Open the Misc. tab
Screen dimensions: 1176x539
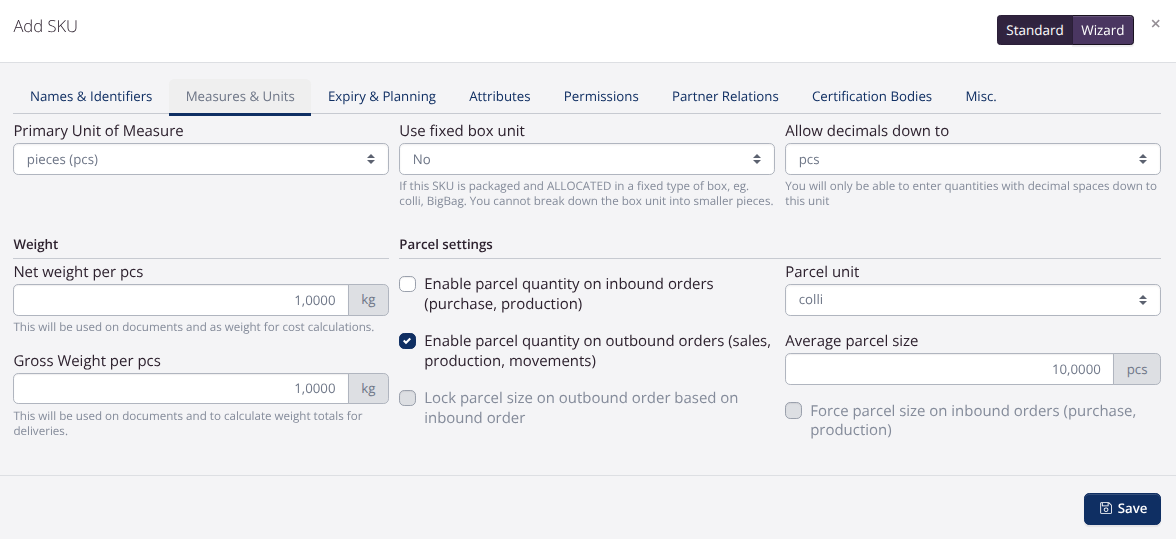pos(980,96)
